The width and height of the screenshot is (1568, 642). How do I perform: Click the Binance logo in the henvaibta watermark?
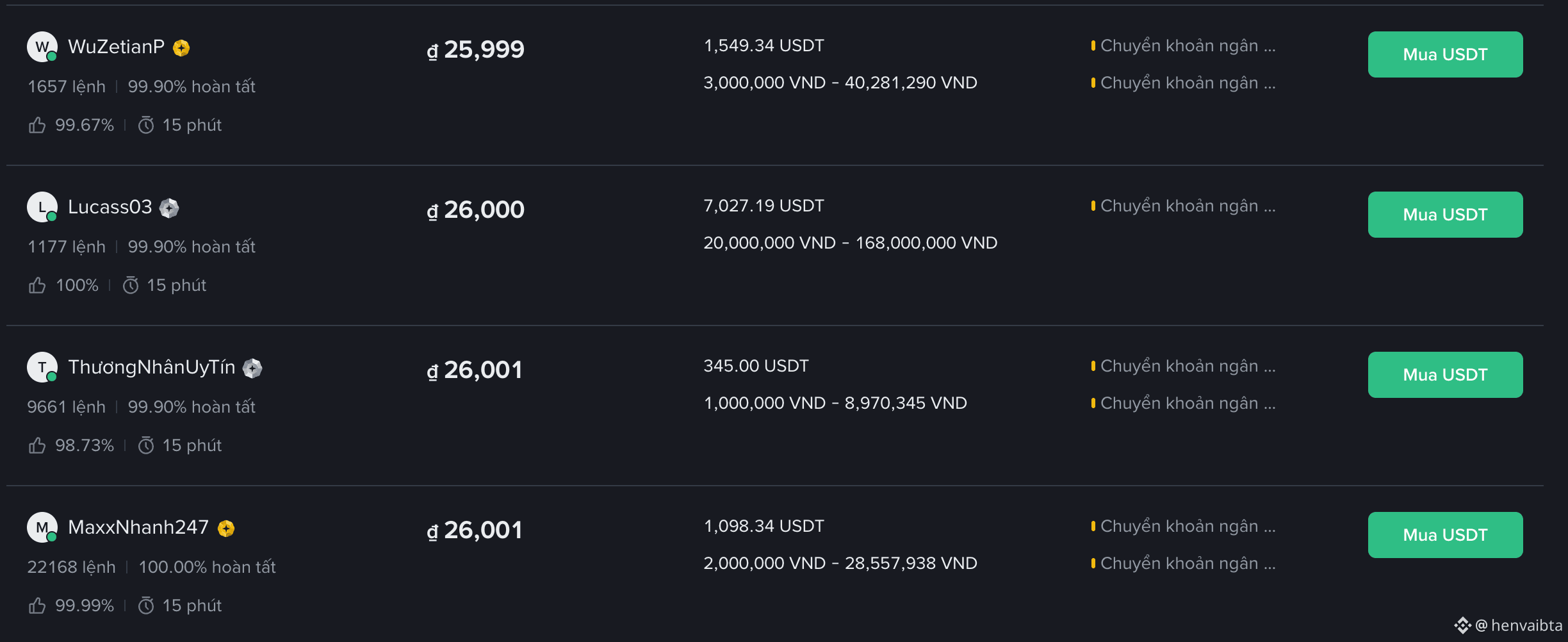point(1462,625)
